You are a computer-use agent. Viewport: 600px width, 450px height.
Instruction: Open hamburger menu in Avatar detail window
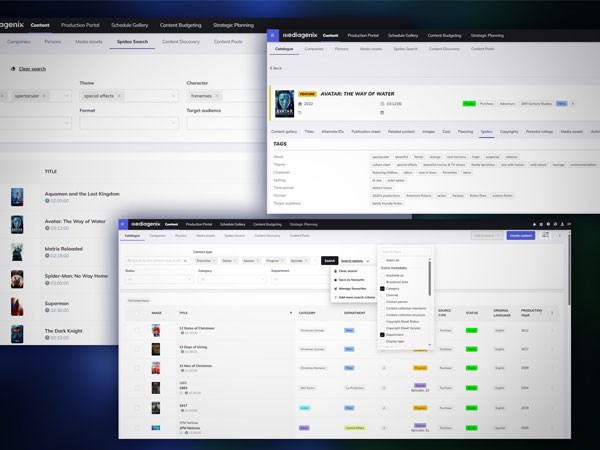[x=272, y=35]
